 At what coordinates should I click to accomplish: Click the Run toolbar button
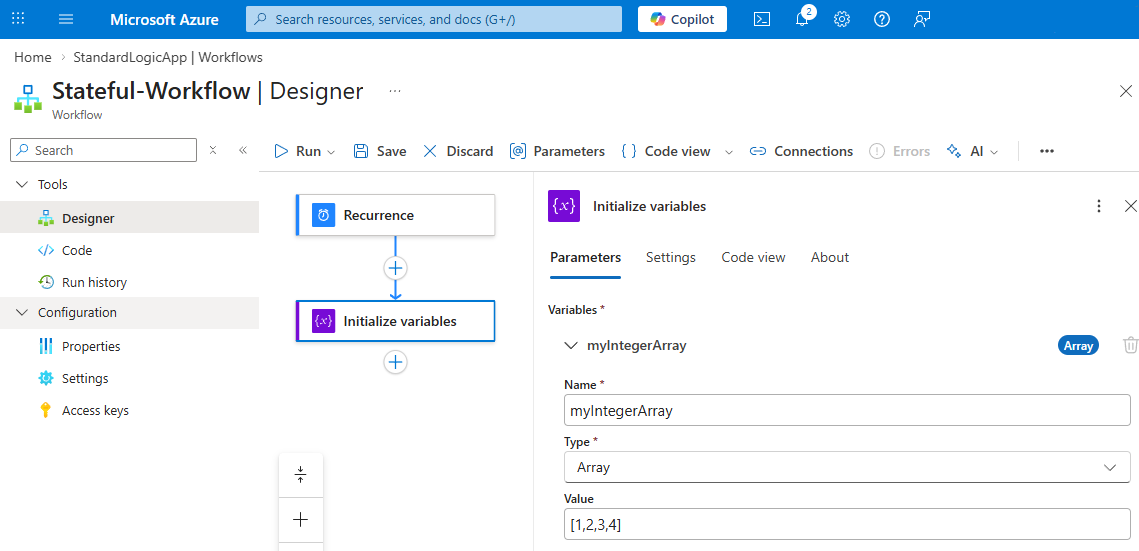298,151
